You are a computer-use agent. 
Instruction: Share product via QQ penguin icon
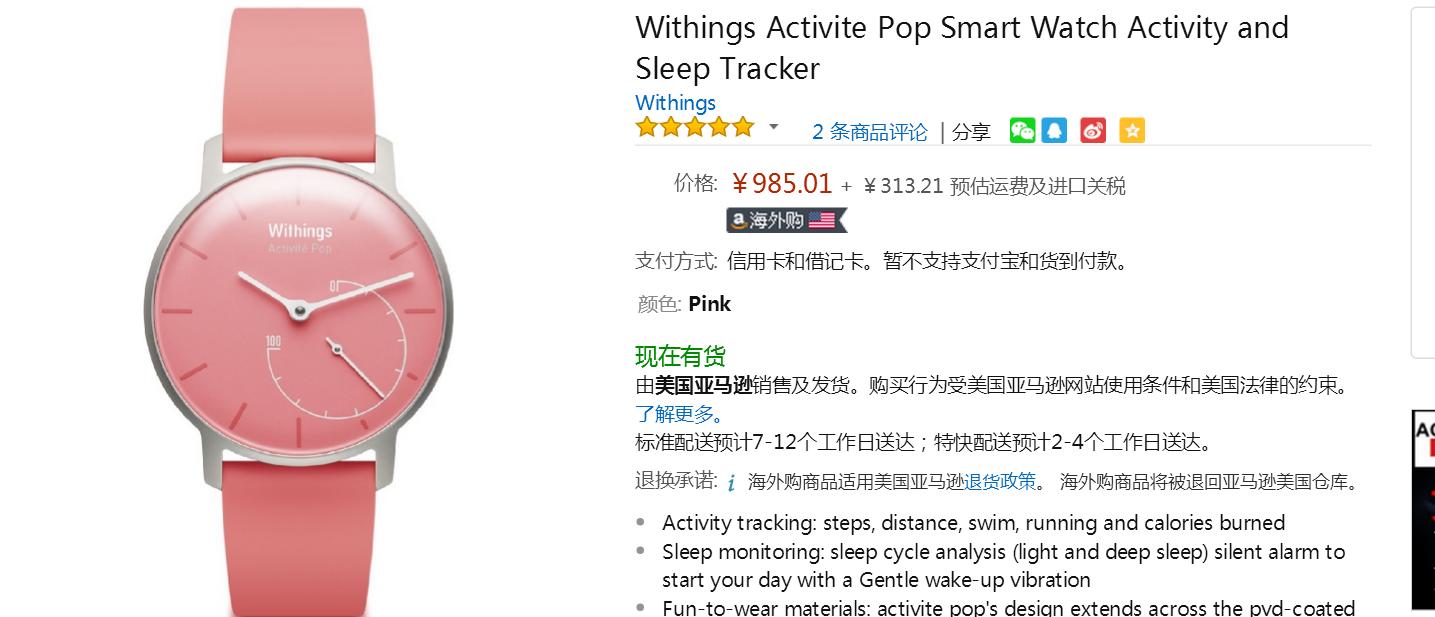(x=1054, y=130)
